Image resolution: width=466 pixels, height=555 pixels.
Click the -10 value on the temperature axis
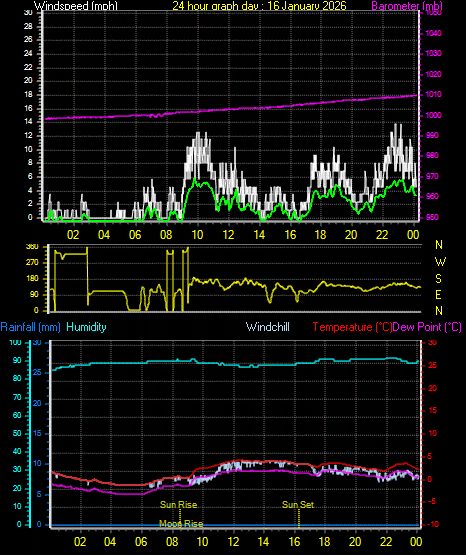pos(433,524)
